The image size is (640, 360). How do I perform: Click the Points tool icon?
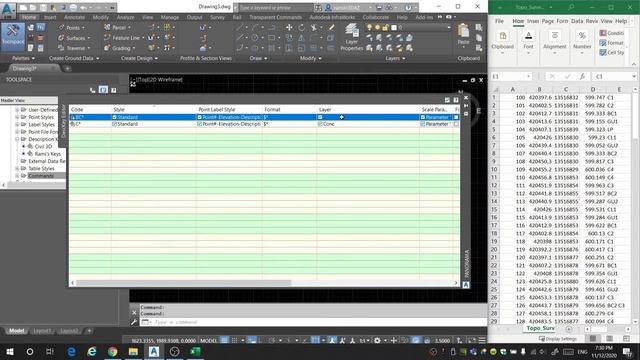click(x=61, y=27)
